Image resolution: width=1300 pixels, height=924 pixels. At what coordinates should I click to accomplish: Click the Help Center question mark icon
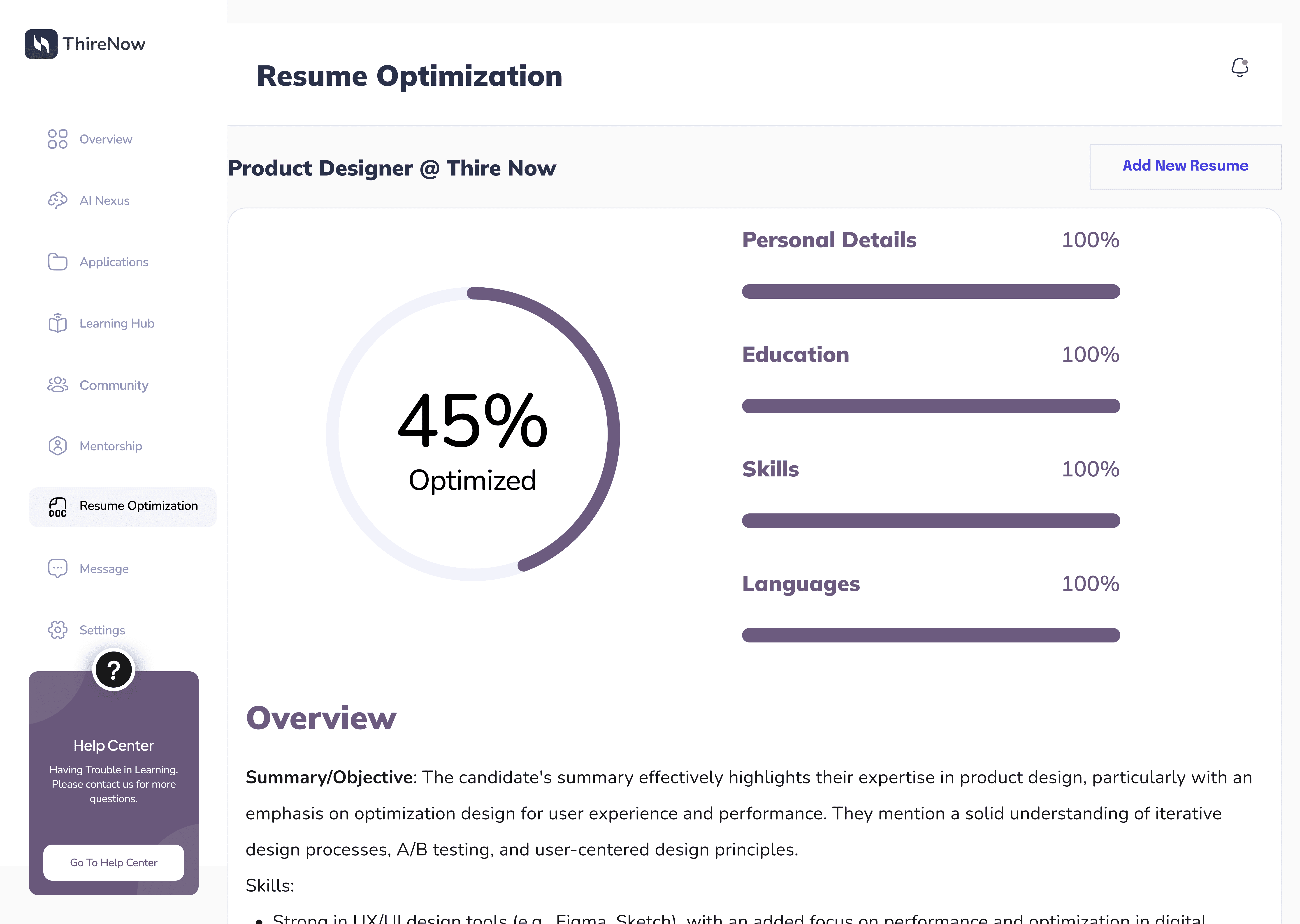pos(114,670)
